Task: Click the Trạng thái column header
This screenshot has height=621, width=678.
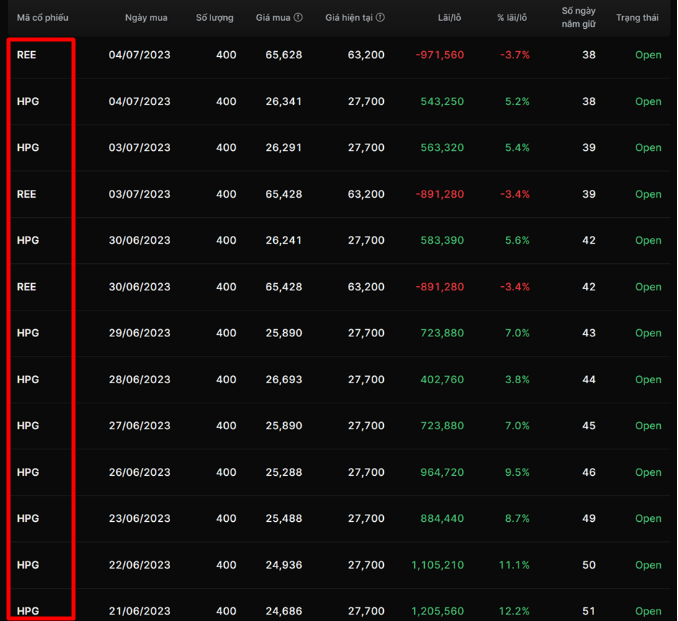Action: (x=637, y=18)
